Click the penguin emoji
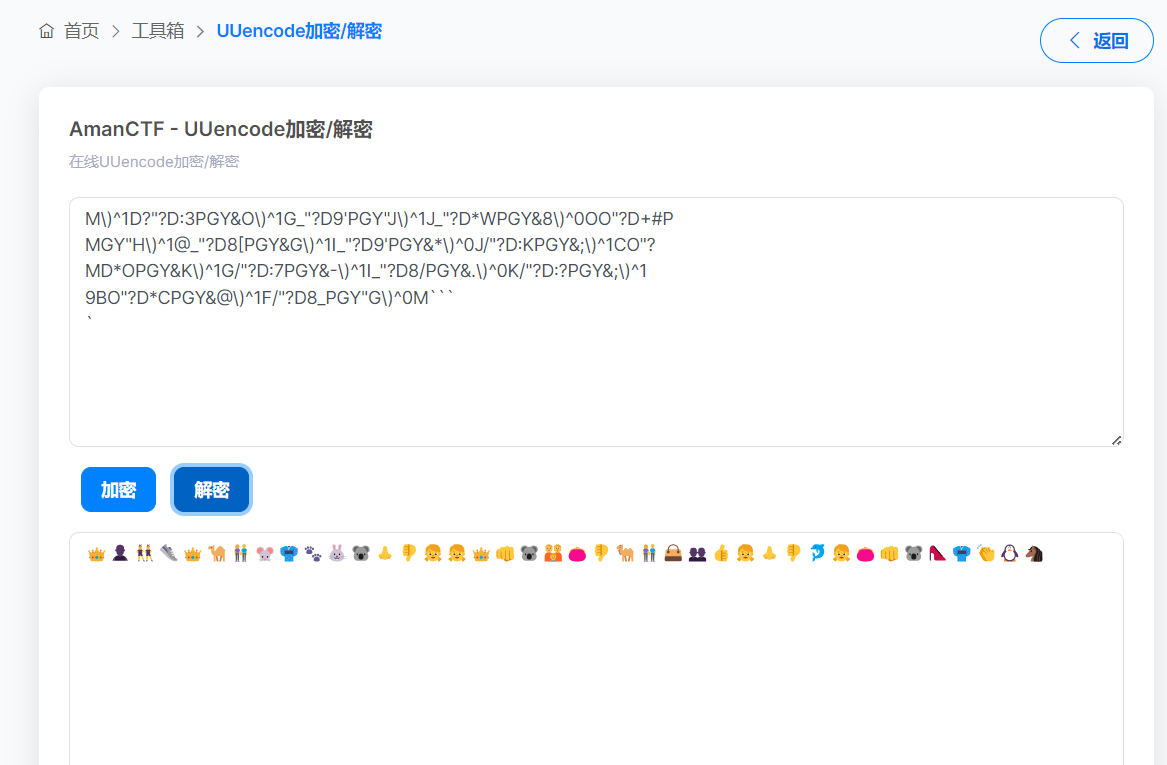The height and width of the screenshot is (765, 1167). pyautogui.click(x=1009, y=554)
